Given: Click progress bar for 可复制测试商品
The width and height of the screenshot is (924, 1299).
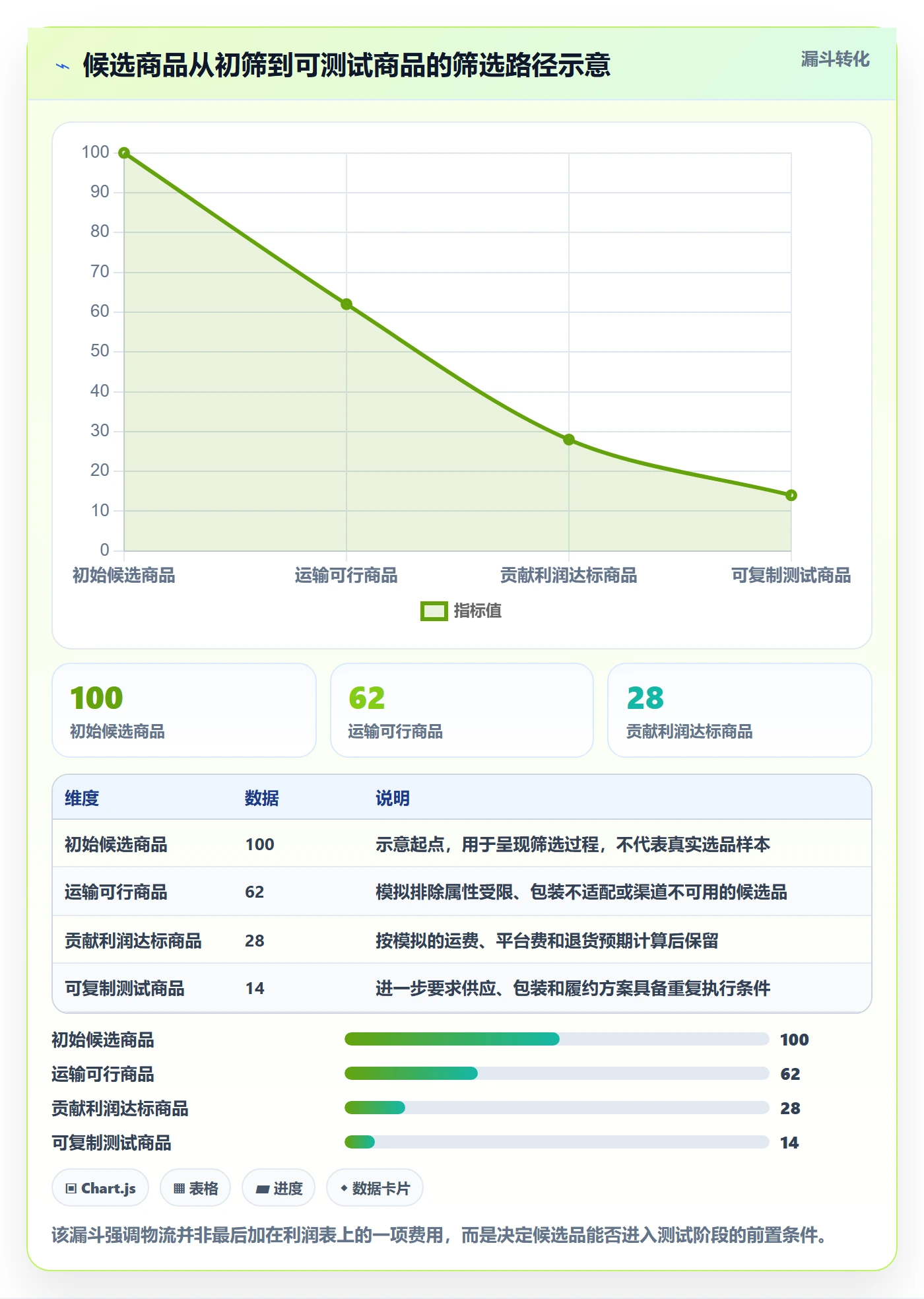Looking at the screenshot, I should coord(557,1142).
